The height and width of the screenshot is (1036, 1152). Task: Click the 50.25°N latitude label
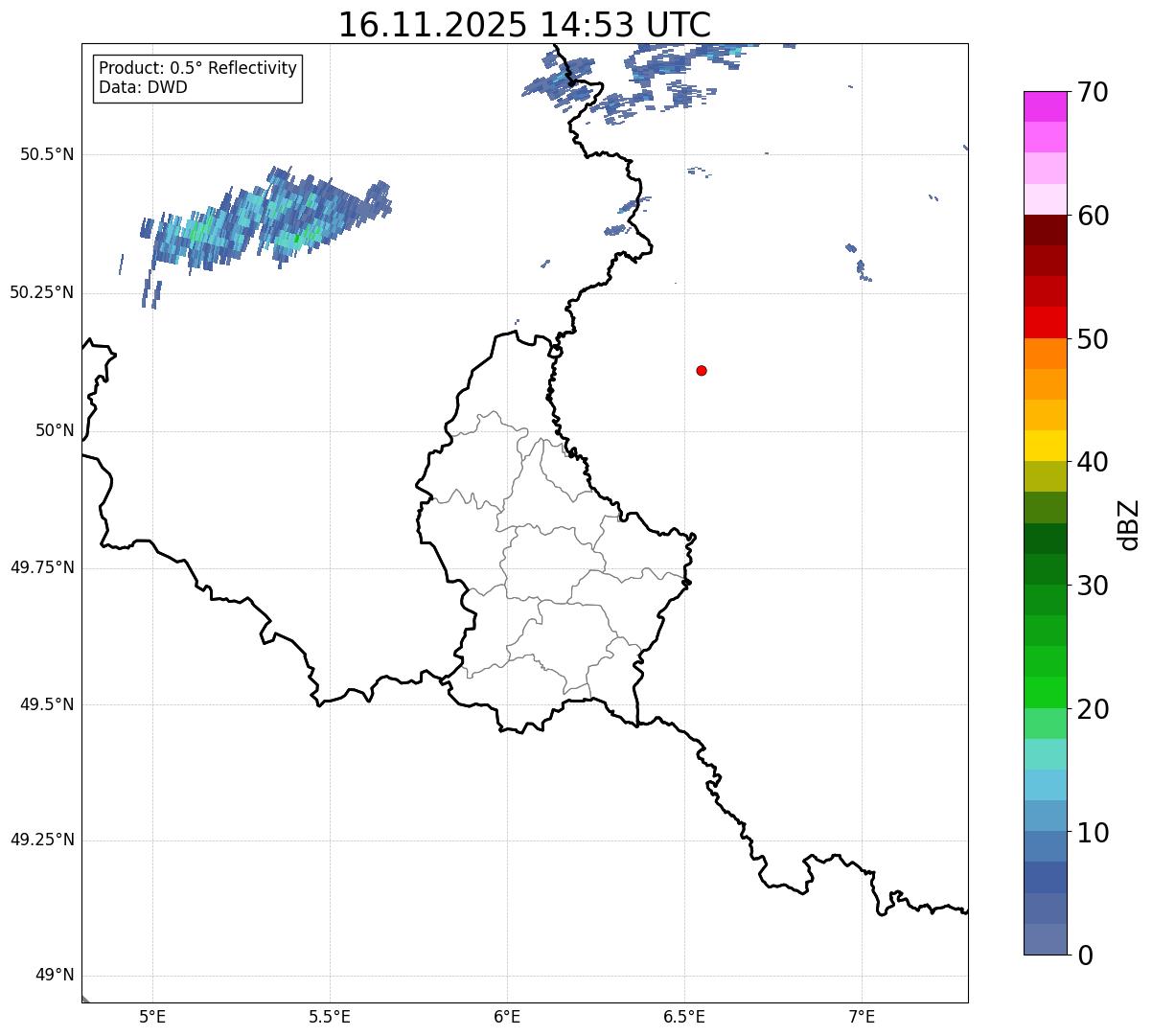coord(42,292)
